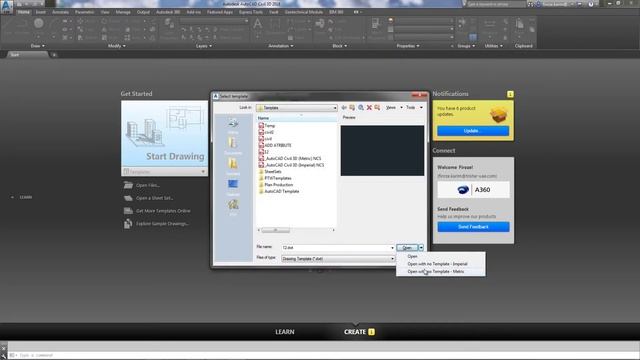Sort by the Name column header
The image size is (640, 360).
(297, 118)
